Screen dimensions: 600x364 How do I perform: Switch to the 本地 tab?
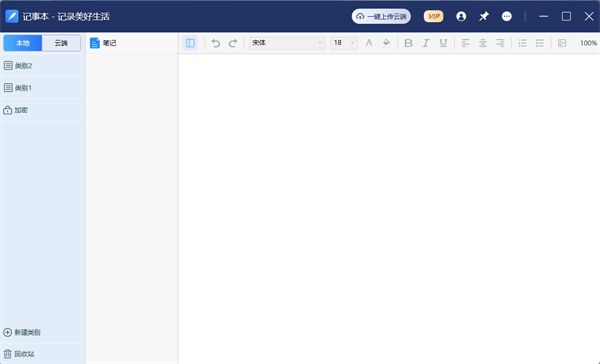point(23,43)
